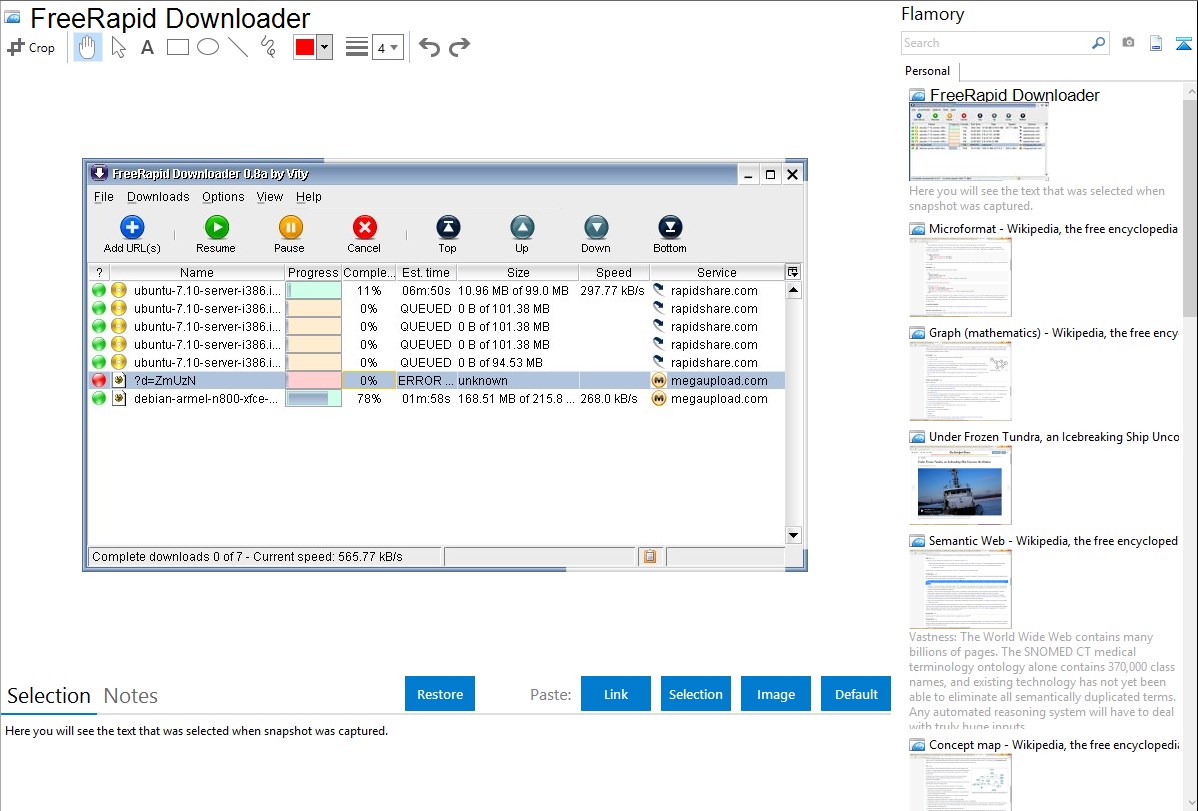
Task: Click the Paste Image button
Action: coord(776,694)
